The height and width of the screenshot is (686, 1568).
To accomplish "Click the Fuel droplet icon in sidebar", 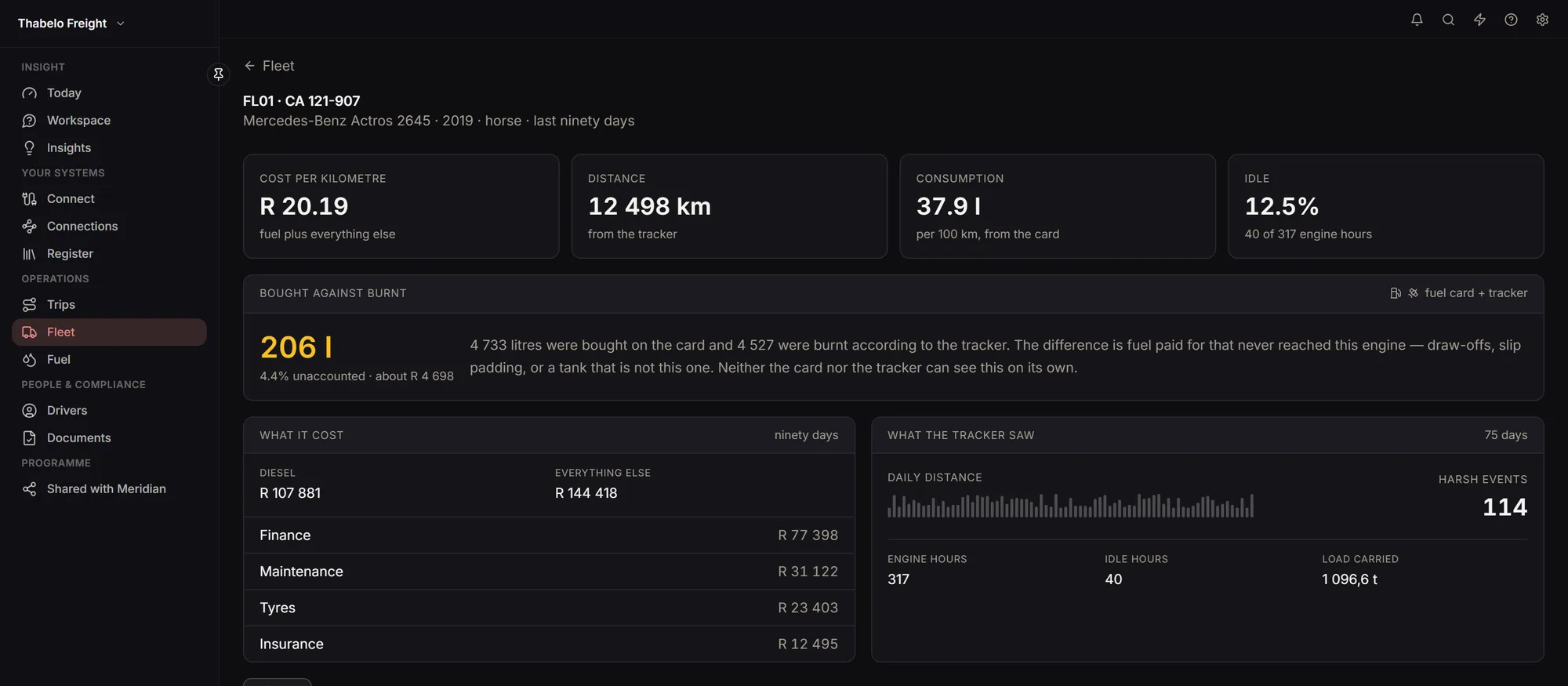I will 30,359.
